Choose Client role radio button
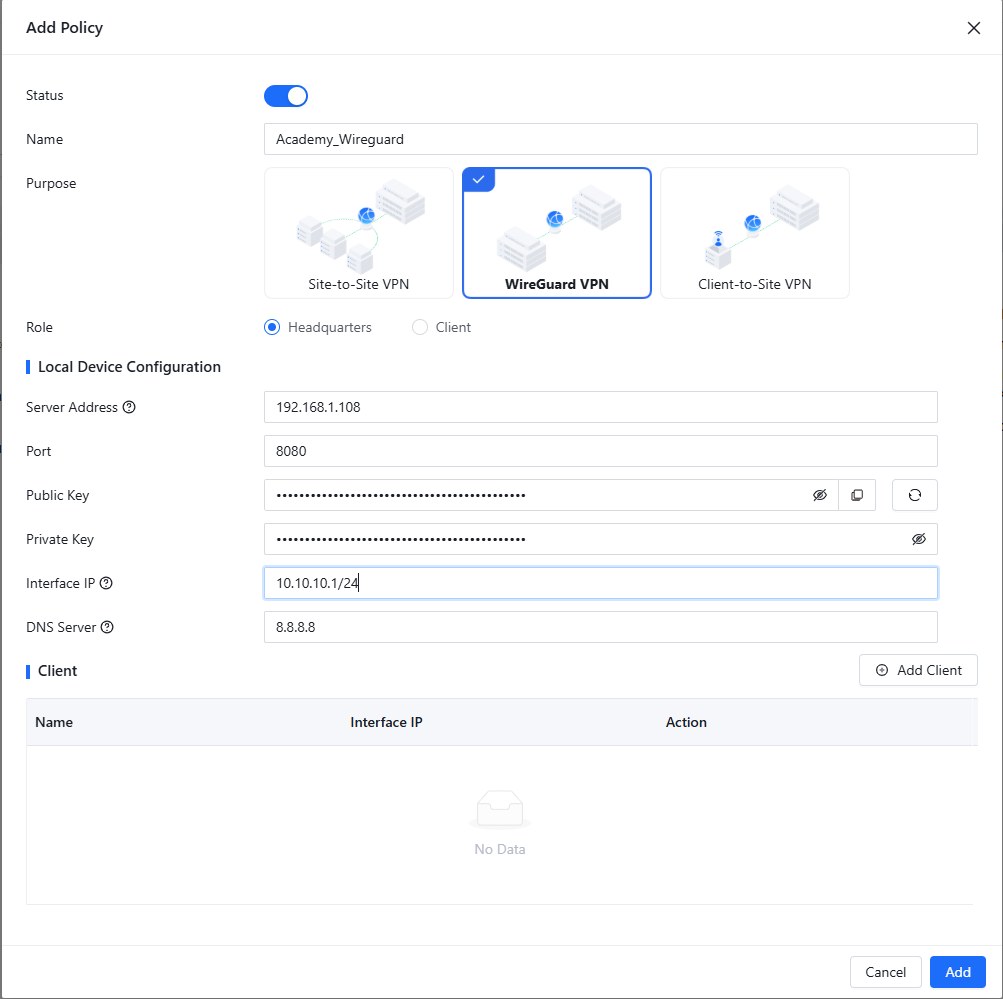1003x999 pixels. [x=420, y=327]
